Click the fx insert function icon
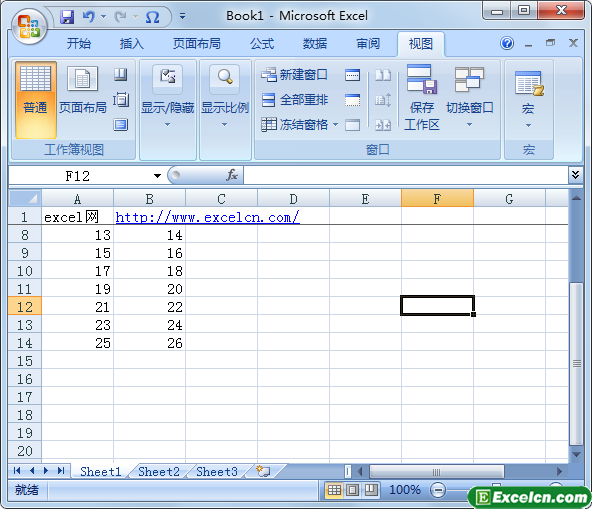This screenshot has width=592, height=509. 231,175
